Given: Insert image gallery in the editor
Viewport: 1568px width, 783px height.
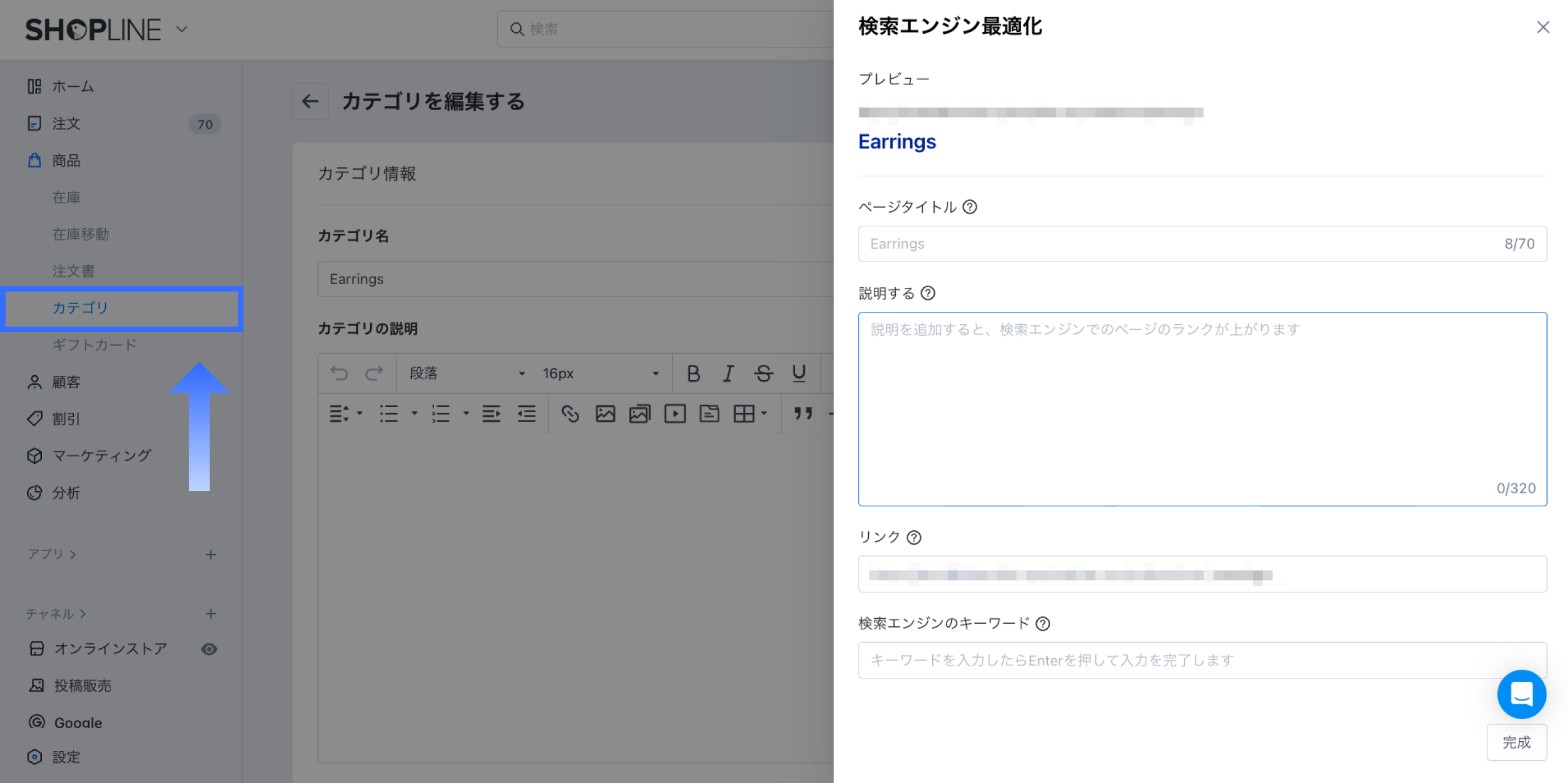Looking at the screenshot, I should 639,414.
